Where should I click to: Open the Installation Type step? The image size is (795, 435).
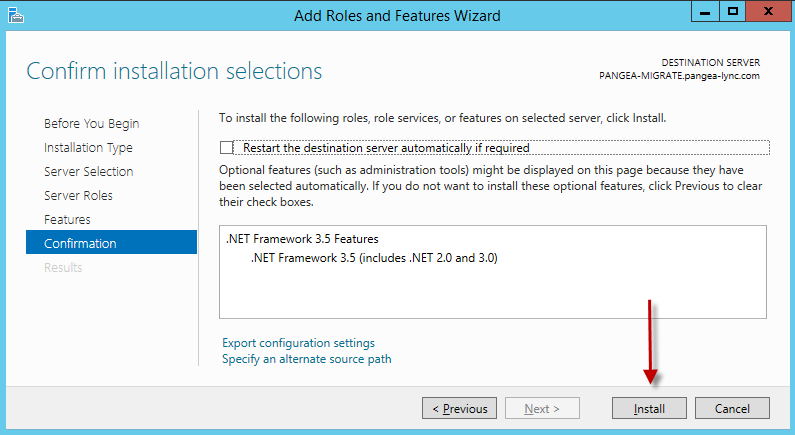point(88,148)
